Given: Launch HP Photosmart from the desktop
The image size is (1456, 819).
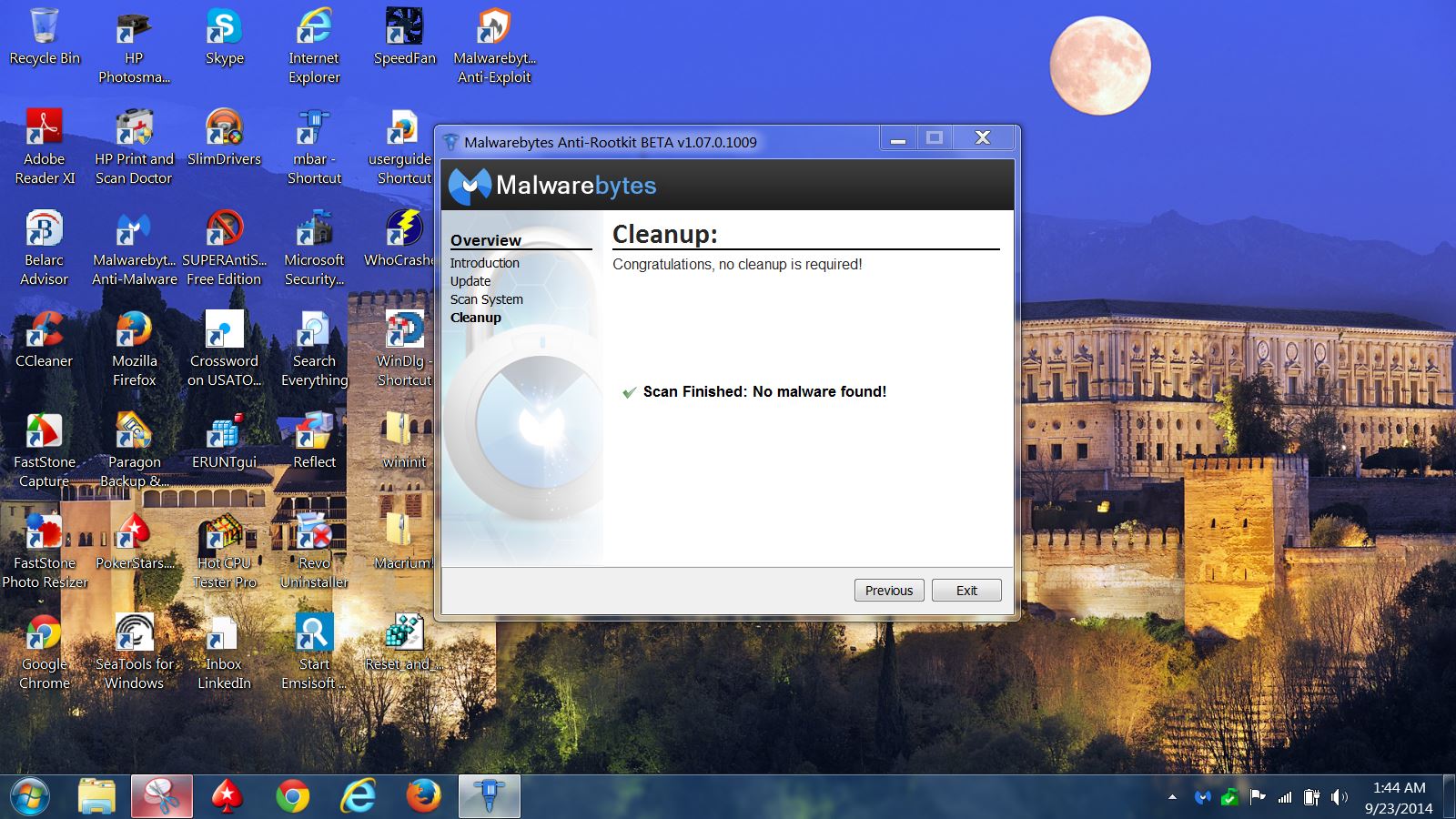Looking at the screenshot, I should coord(134,47).
